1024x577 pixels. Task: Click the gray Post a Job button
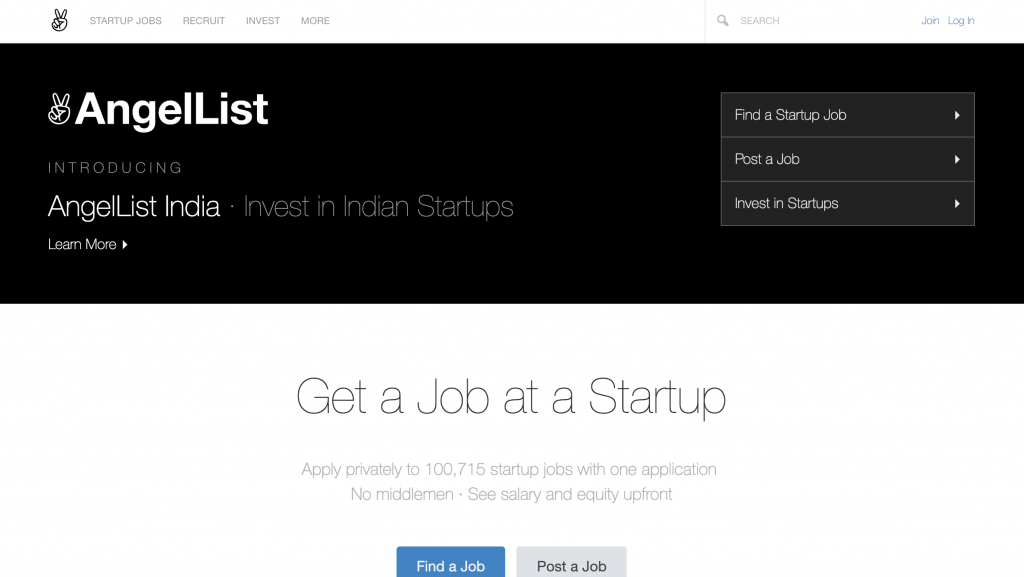(x=571, y=563)
